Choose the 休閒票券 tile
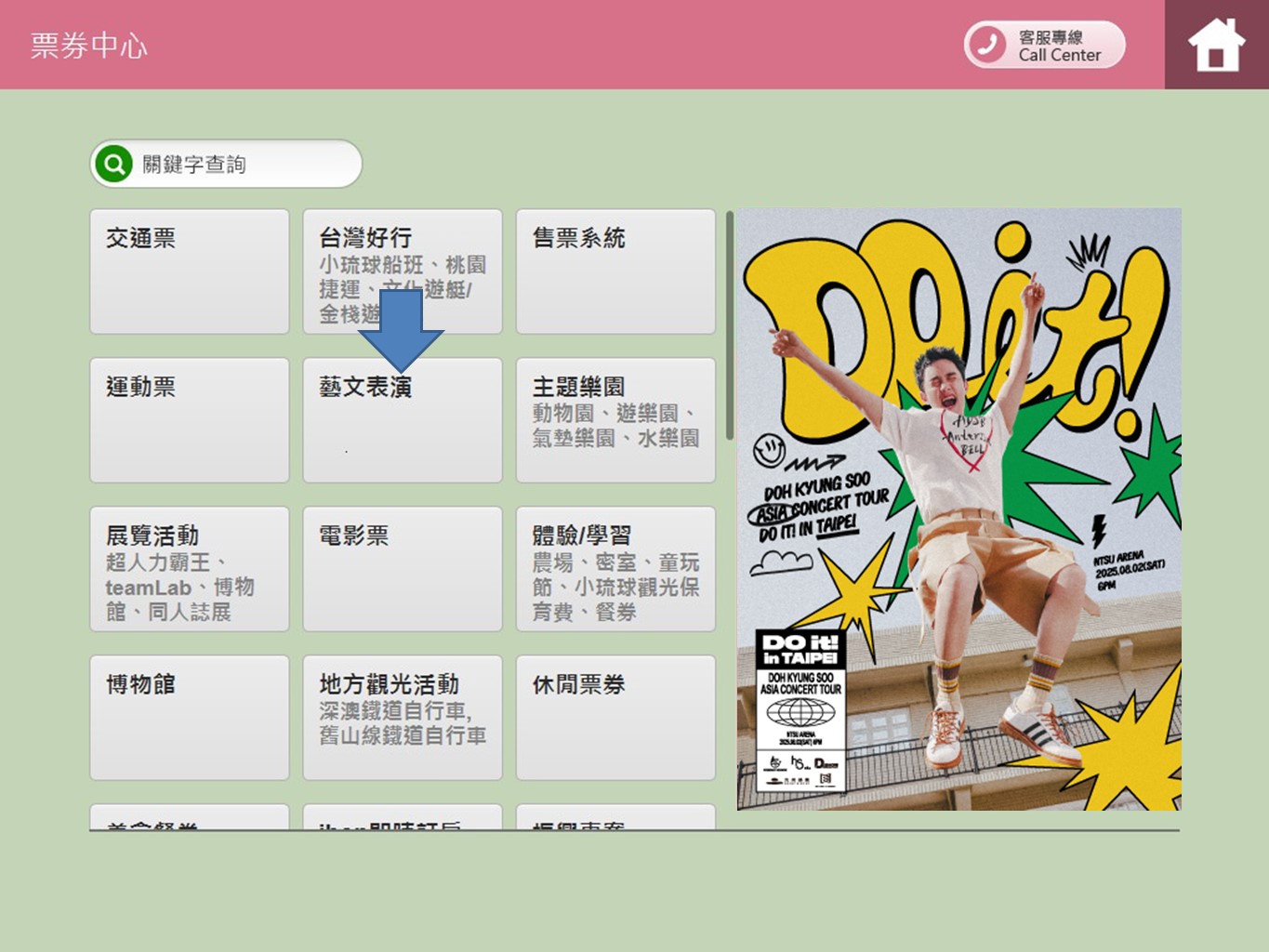Screen dimensions: 1269x952 click(615, 718)
